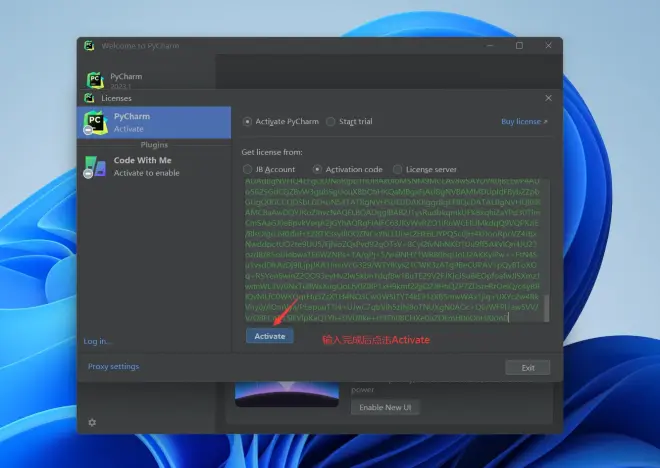Click the PyCharm product icon in Licenses list
This screenshot has width=660, height=468.
tap(95, 123)
